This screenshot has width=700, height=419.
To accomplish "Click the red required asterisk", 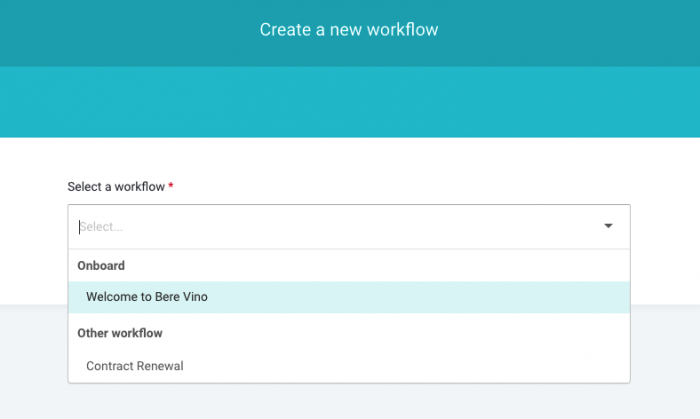I will [x=171, y=185].
